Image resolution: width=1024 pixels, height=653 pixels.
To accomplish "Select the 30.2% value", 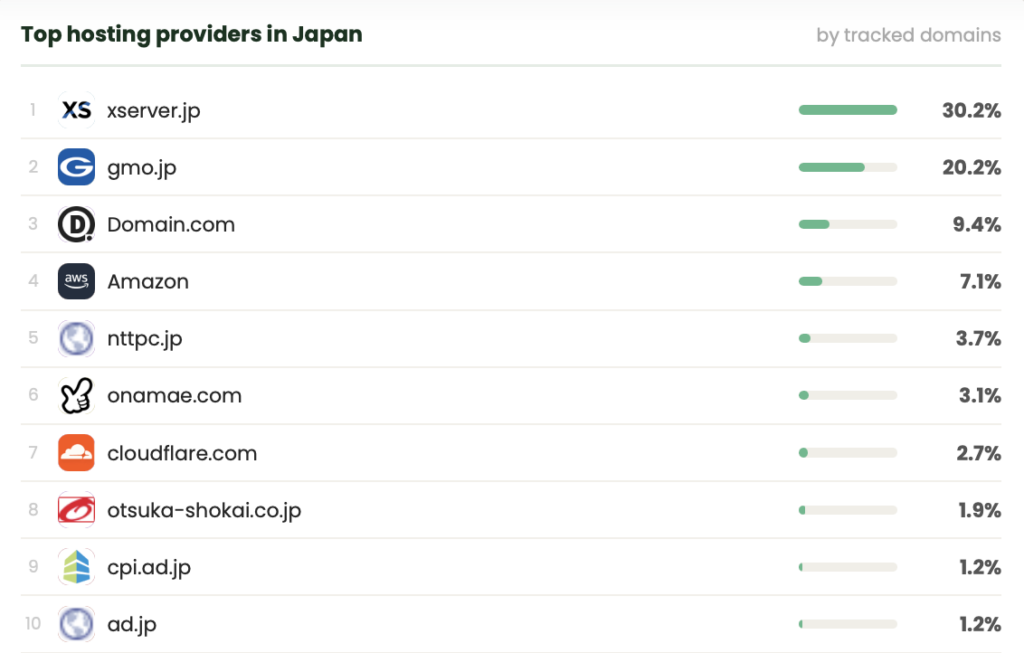I will click(971, 110).
